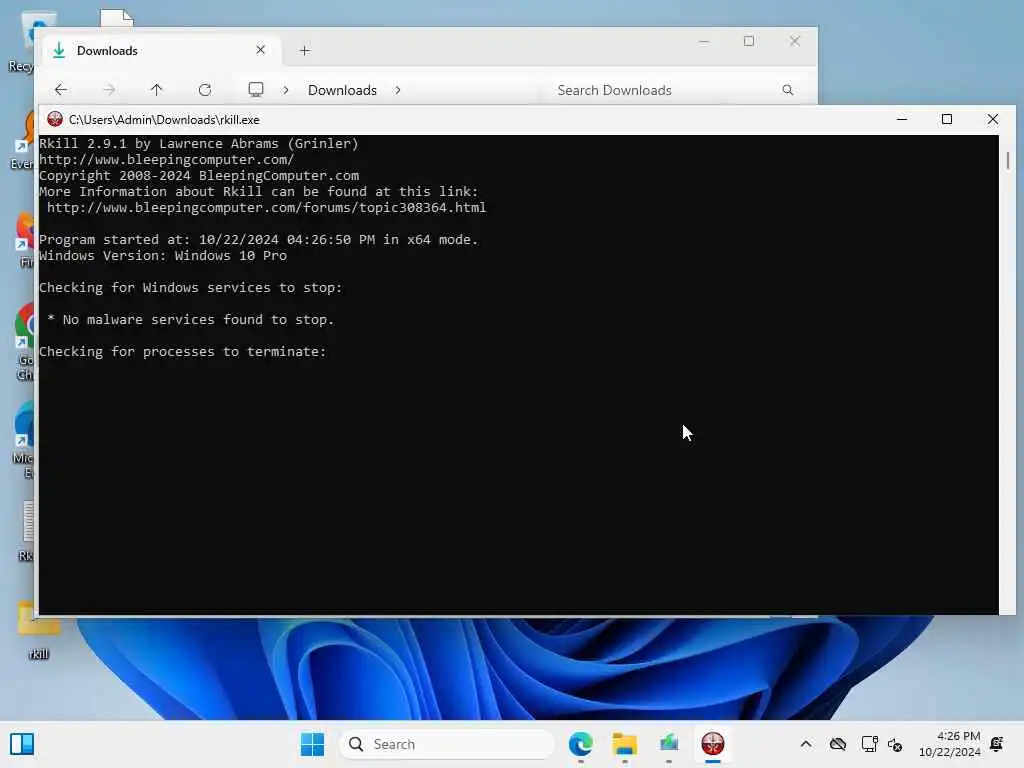Go up one folder level in Explorer
1024x768 pixels.
coord(157,90)
